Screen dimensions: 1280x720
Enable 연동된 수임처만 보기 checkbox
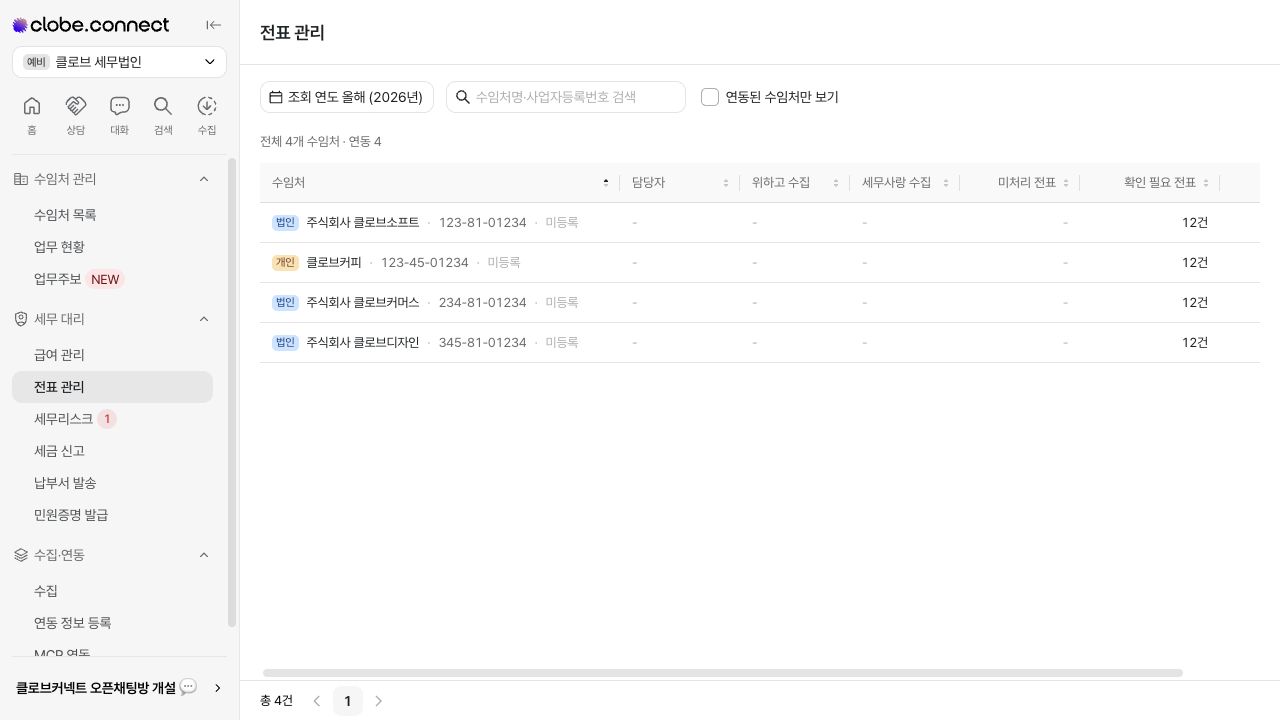pyautogui.click(x=710, y=97)
